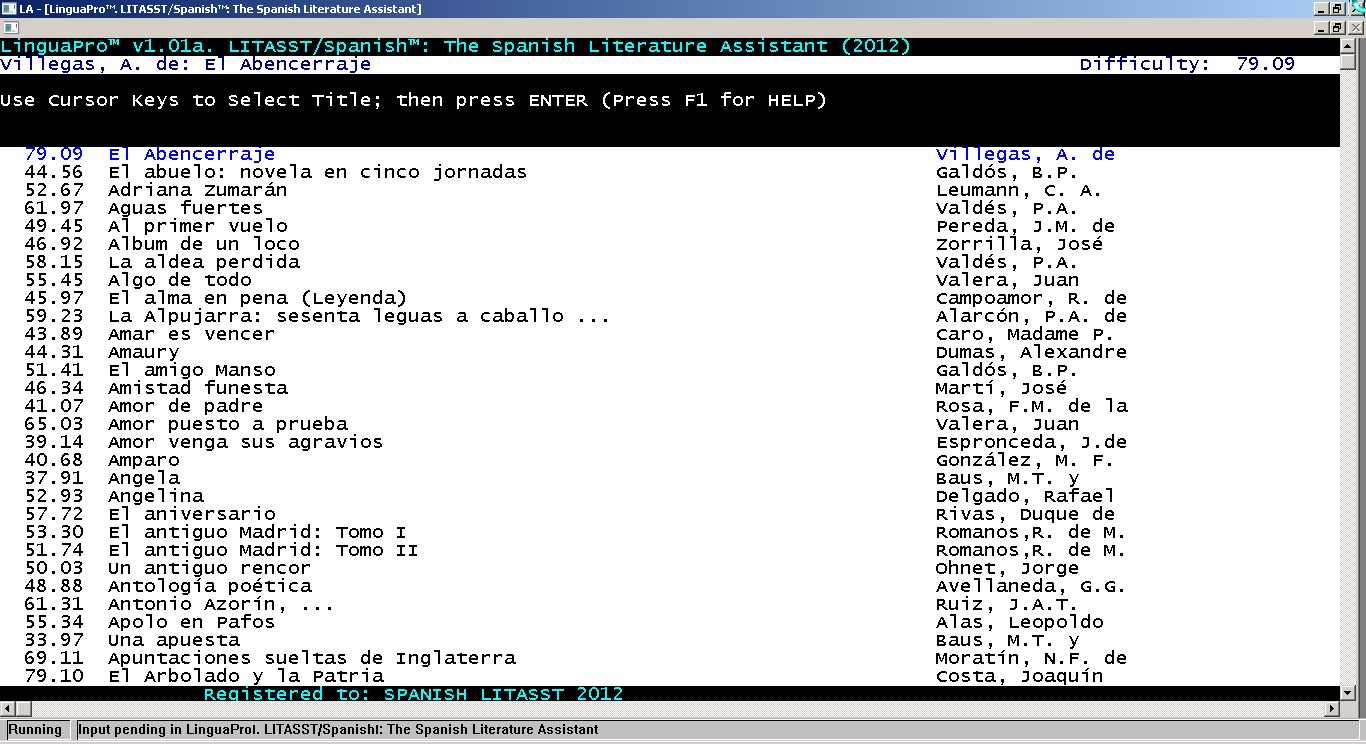Image resolution: width=1366 pixels, height=744 pixels.
Task: Select the title Adriana Zumarán
Action: coord(197,190)
